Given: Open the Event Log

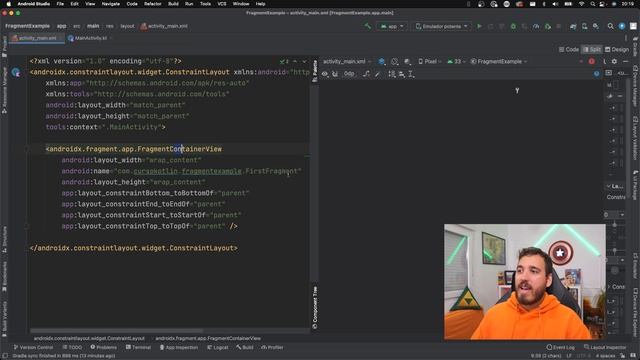Looking at the screenshot, I should click(560, 347).
